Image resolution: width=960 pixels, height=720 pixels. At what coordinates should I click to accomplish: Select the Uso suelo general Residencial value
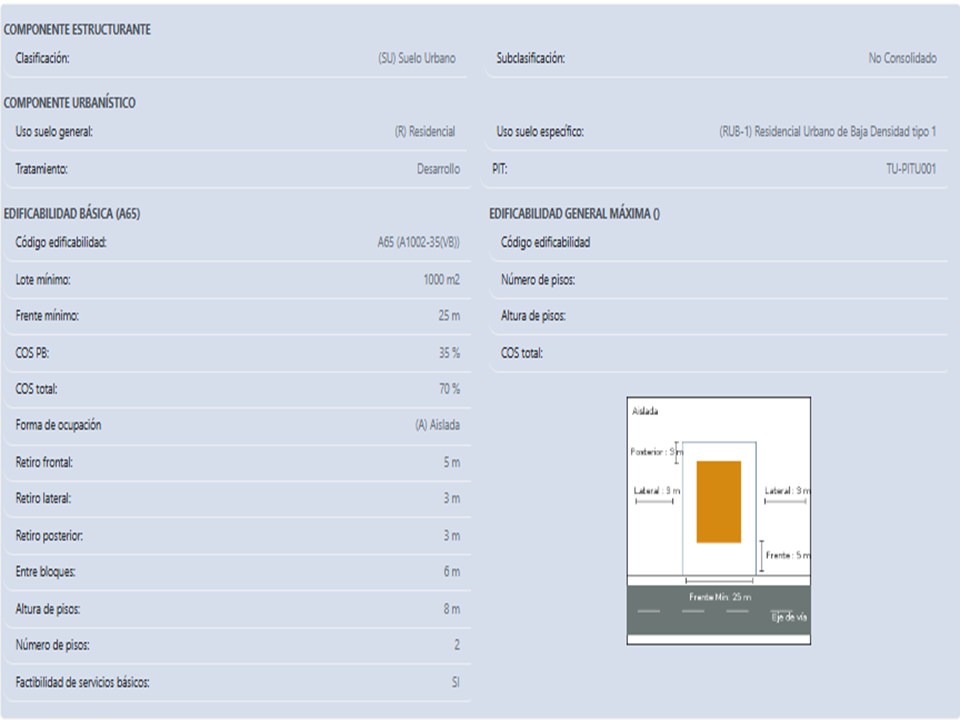tap(425, 132)
